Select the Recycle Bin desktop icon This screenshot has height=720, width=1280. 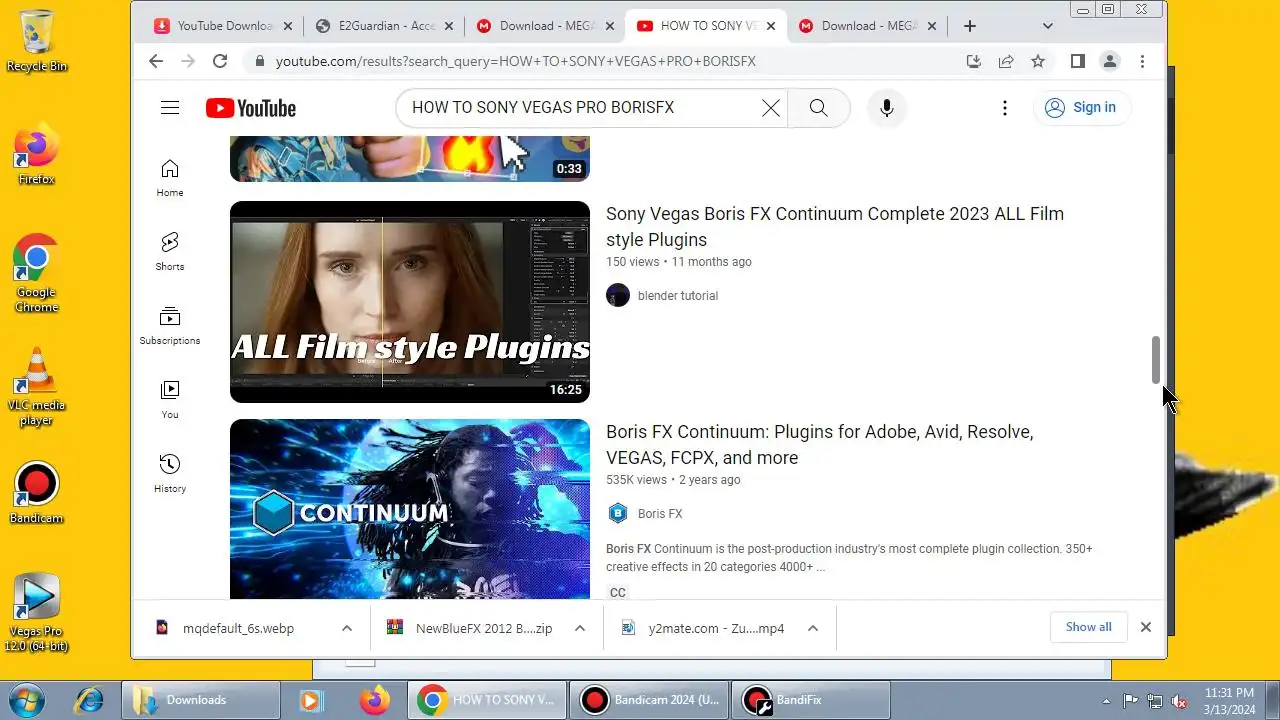coord(36,41)
